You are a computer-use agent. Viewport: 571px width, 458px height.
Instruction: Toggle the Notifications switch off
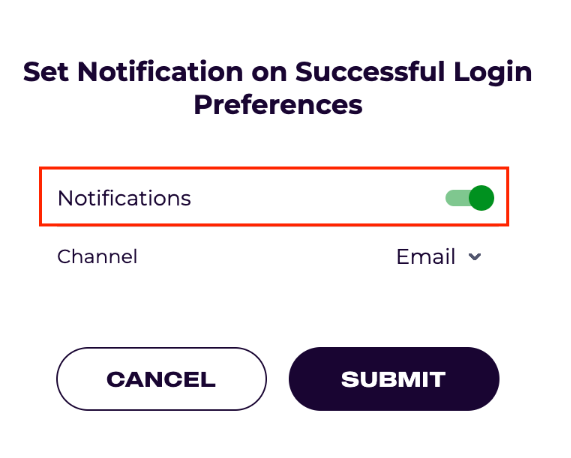[x=470, y=198]
